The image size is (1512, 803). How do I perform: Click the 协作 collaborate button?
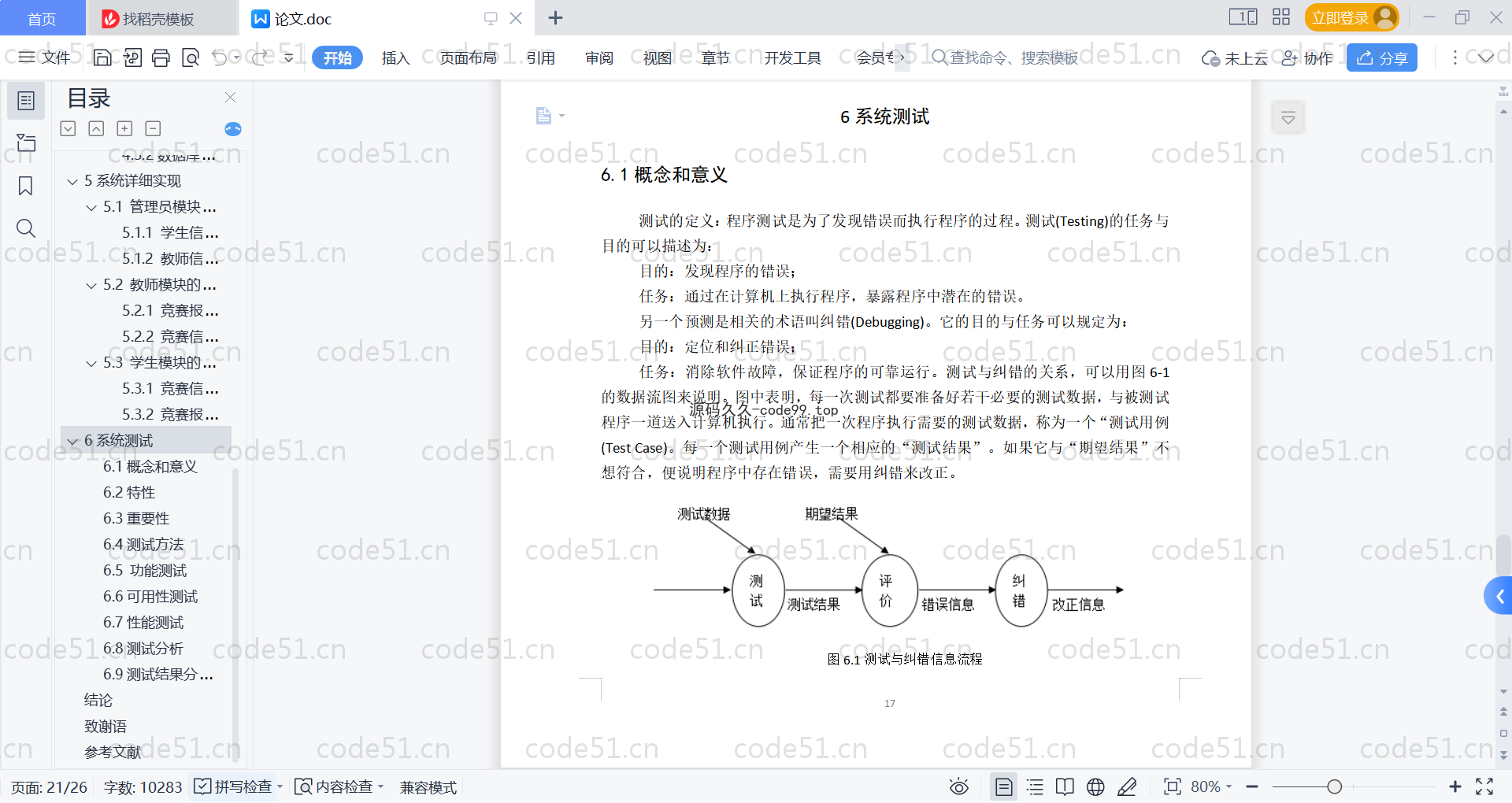1307,57
